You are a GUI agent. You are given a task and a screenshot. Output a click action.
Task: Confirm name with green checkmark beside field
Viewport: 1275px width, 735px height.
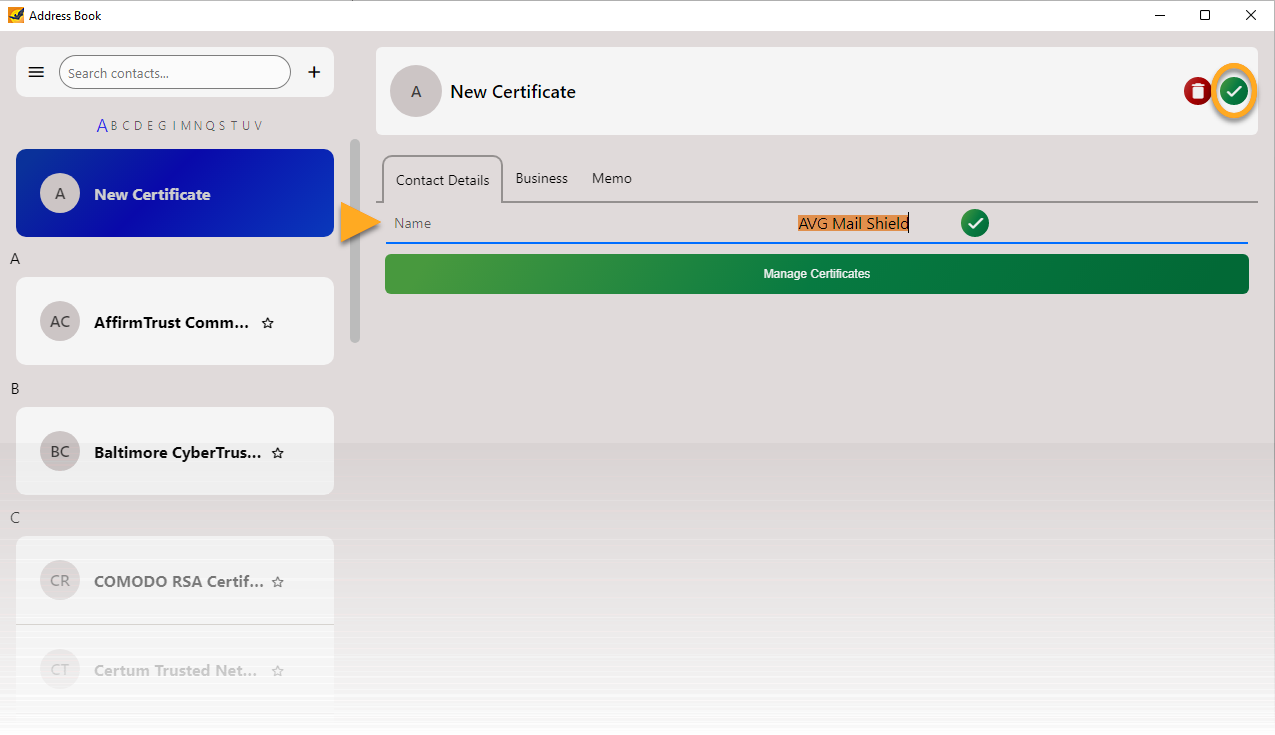pyautogui.click(x=974, y=223)
